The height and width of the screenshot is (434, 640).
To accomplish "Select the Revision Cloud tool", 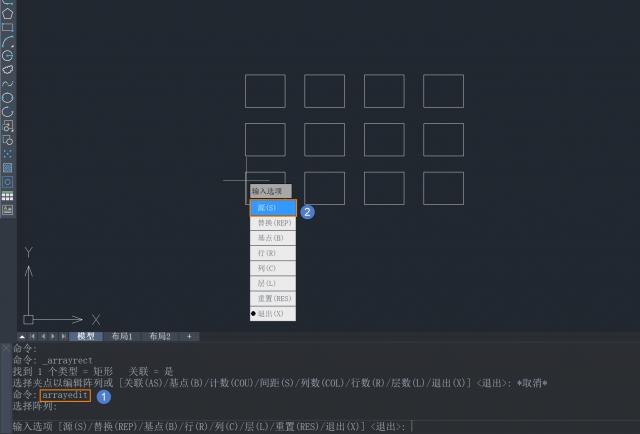I will [x=7, y=69].
